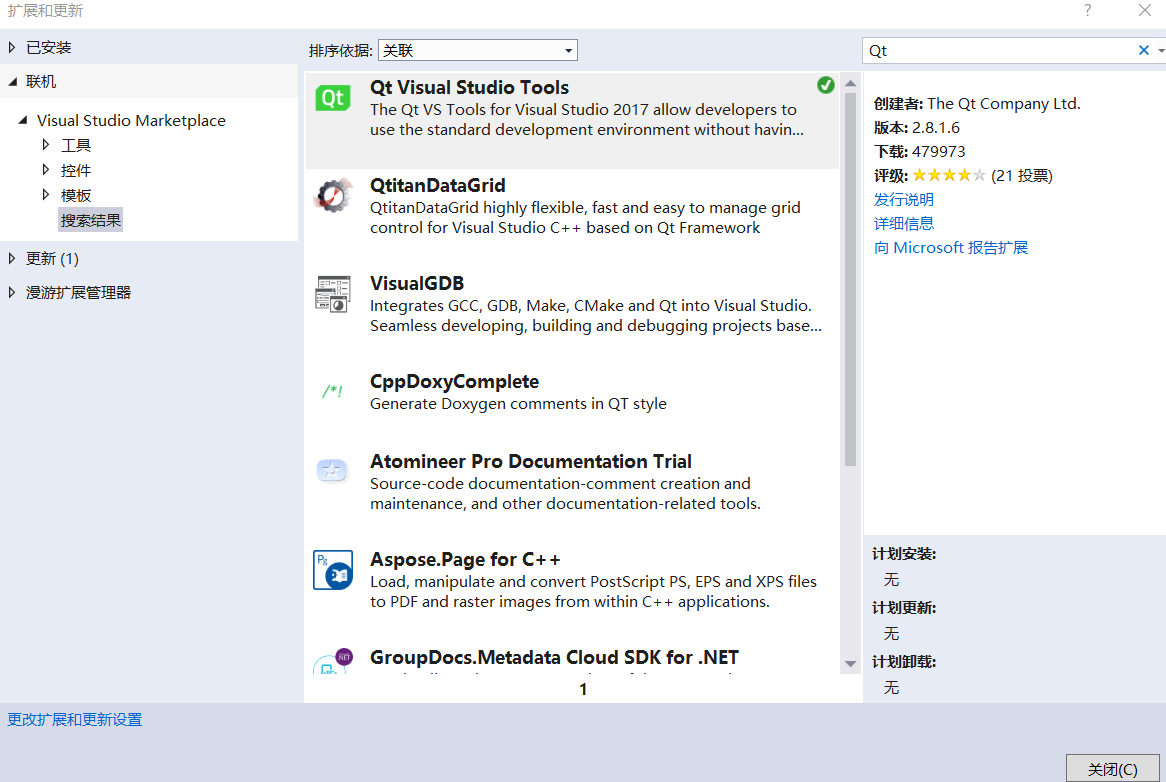Select the VisualGDB result title
The height and width of the screenshot is (782, 1166).
click(x=417, y=283)
